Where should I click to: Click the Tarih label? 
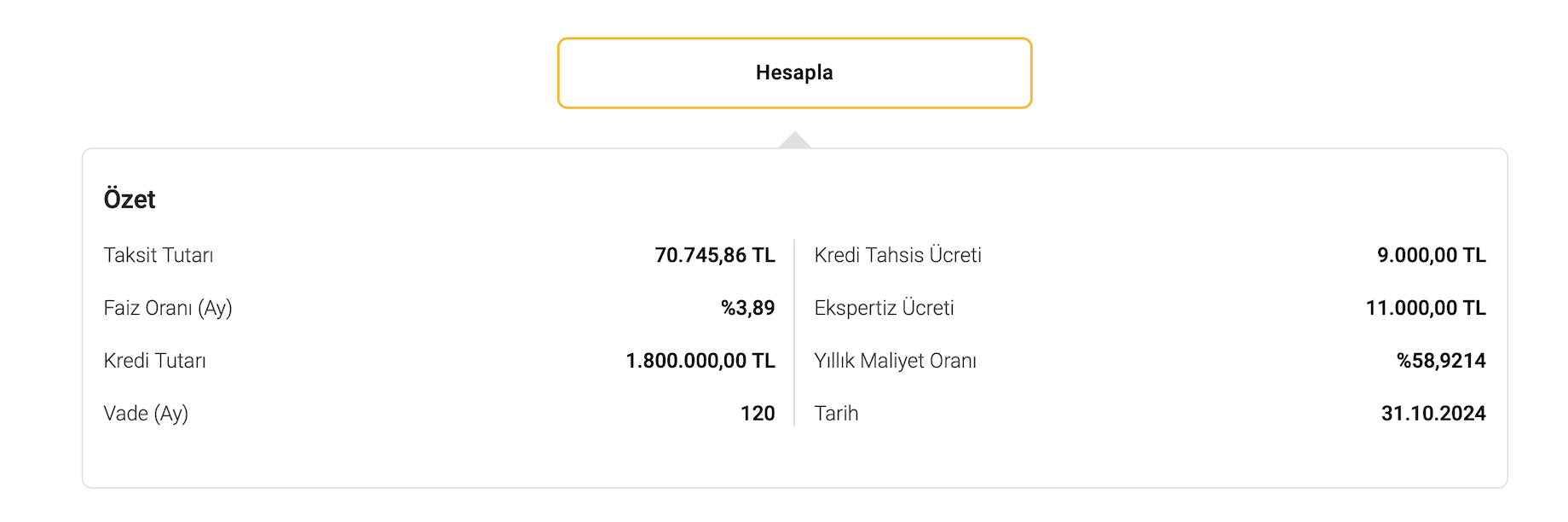[836, 414]
